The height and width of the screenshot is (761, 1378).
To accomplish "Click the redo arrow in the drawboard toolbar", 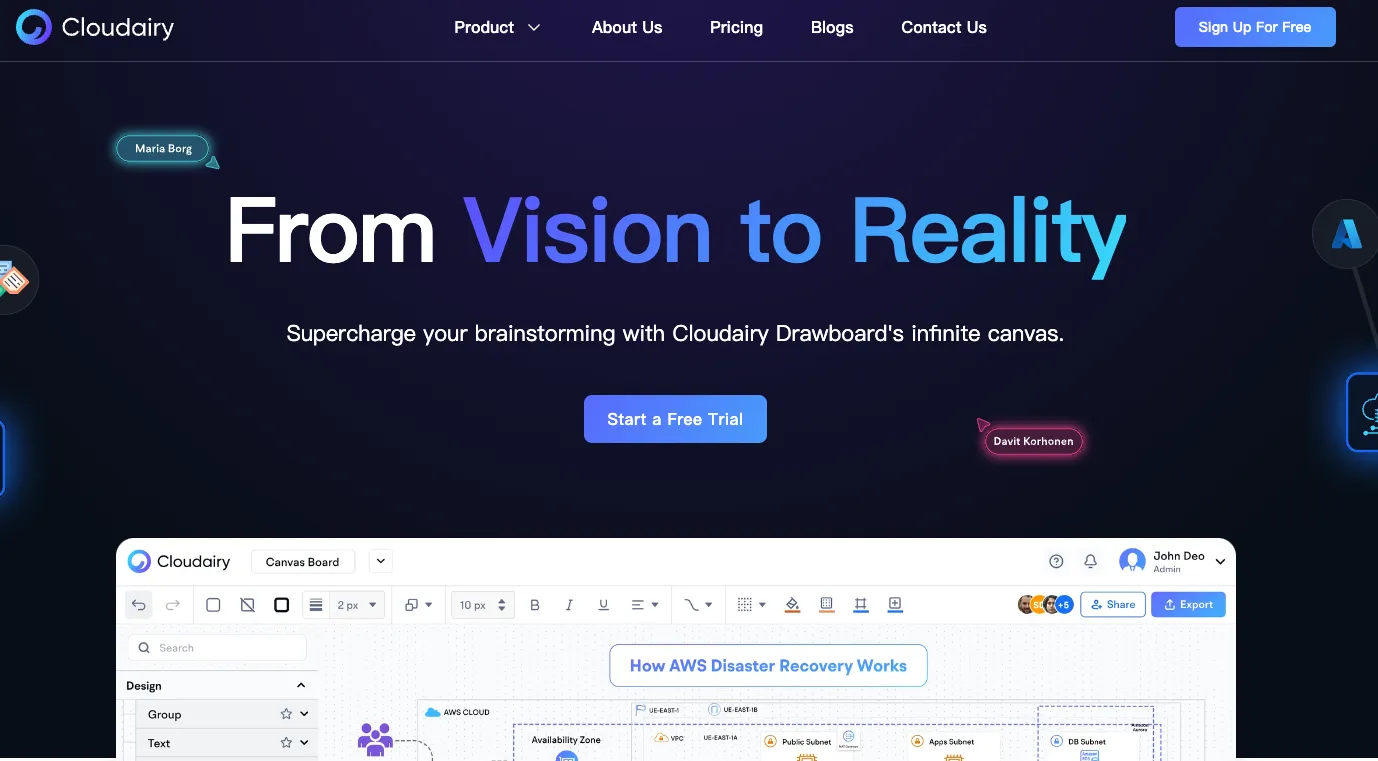I will click(x=172, y=605).
